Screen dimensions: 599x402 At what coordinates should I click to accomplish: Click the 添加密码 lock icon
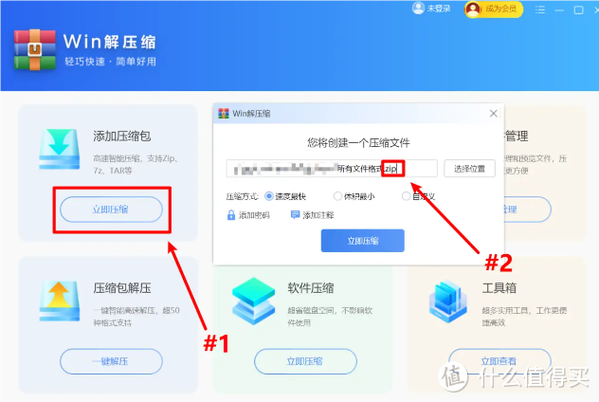point(231,215)
